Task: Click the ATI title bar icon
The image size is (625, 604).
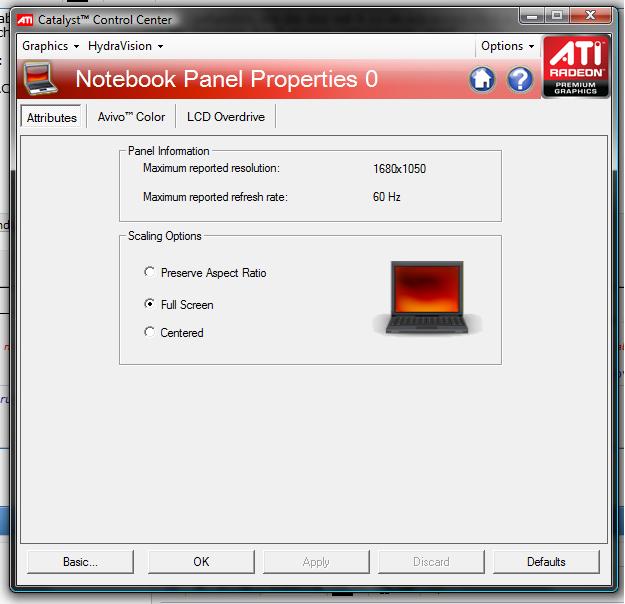Action: pos(25,20)
